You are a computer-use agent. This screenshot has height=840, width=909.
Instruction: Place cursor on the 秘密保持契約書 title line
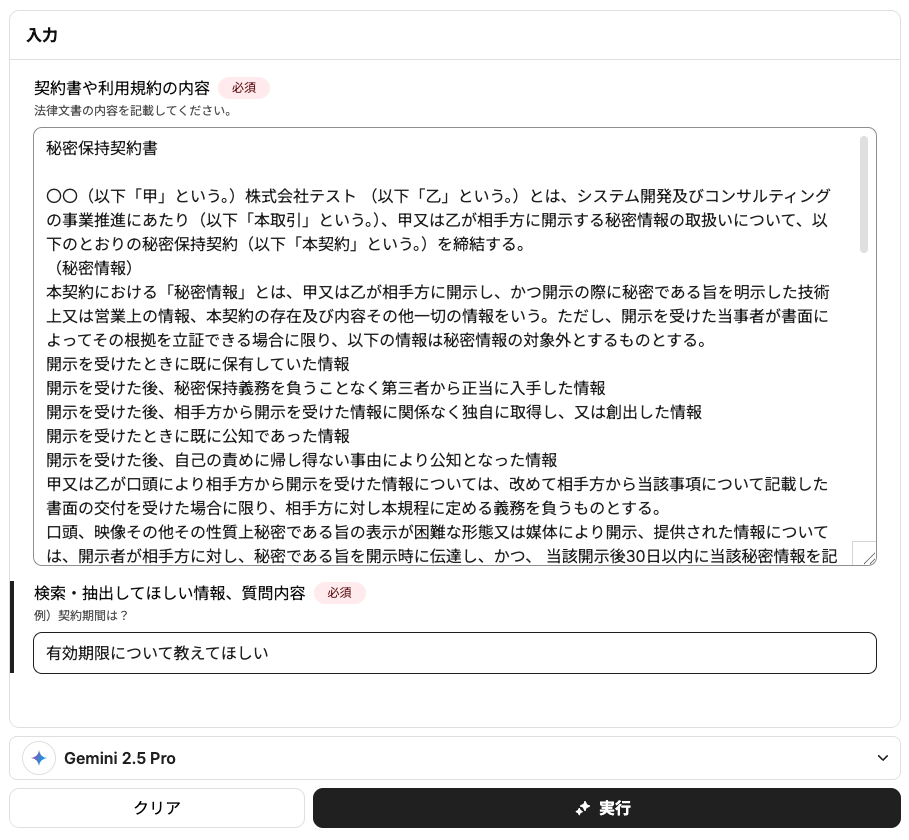point(102,149)
